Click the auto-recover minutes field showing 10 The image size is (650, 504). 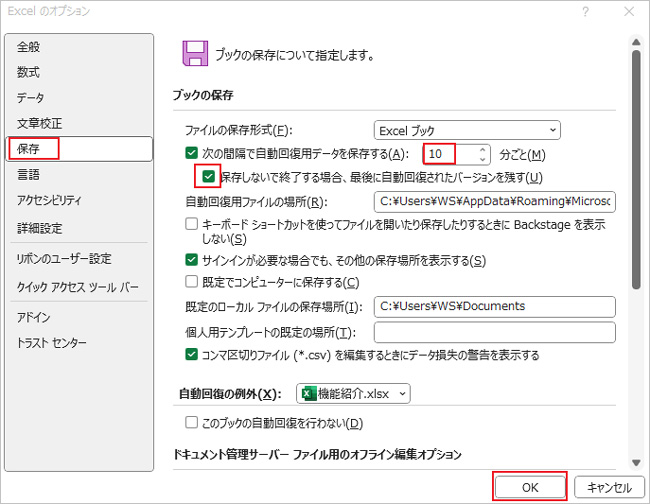[450, 154]
